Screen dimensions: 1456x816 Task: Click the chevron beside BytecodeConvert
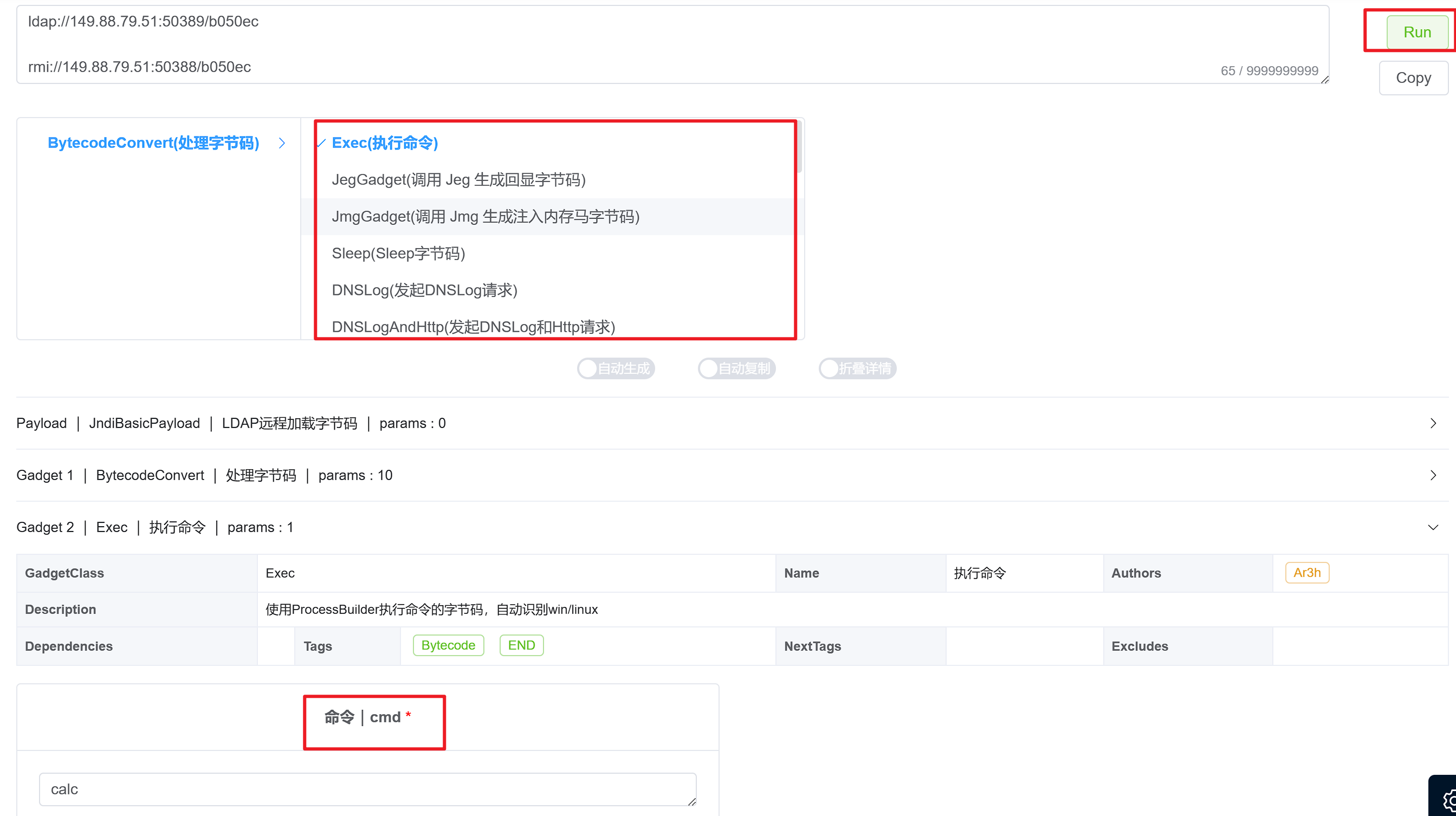coord(281,143)
